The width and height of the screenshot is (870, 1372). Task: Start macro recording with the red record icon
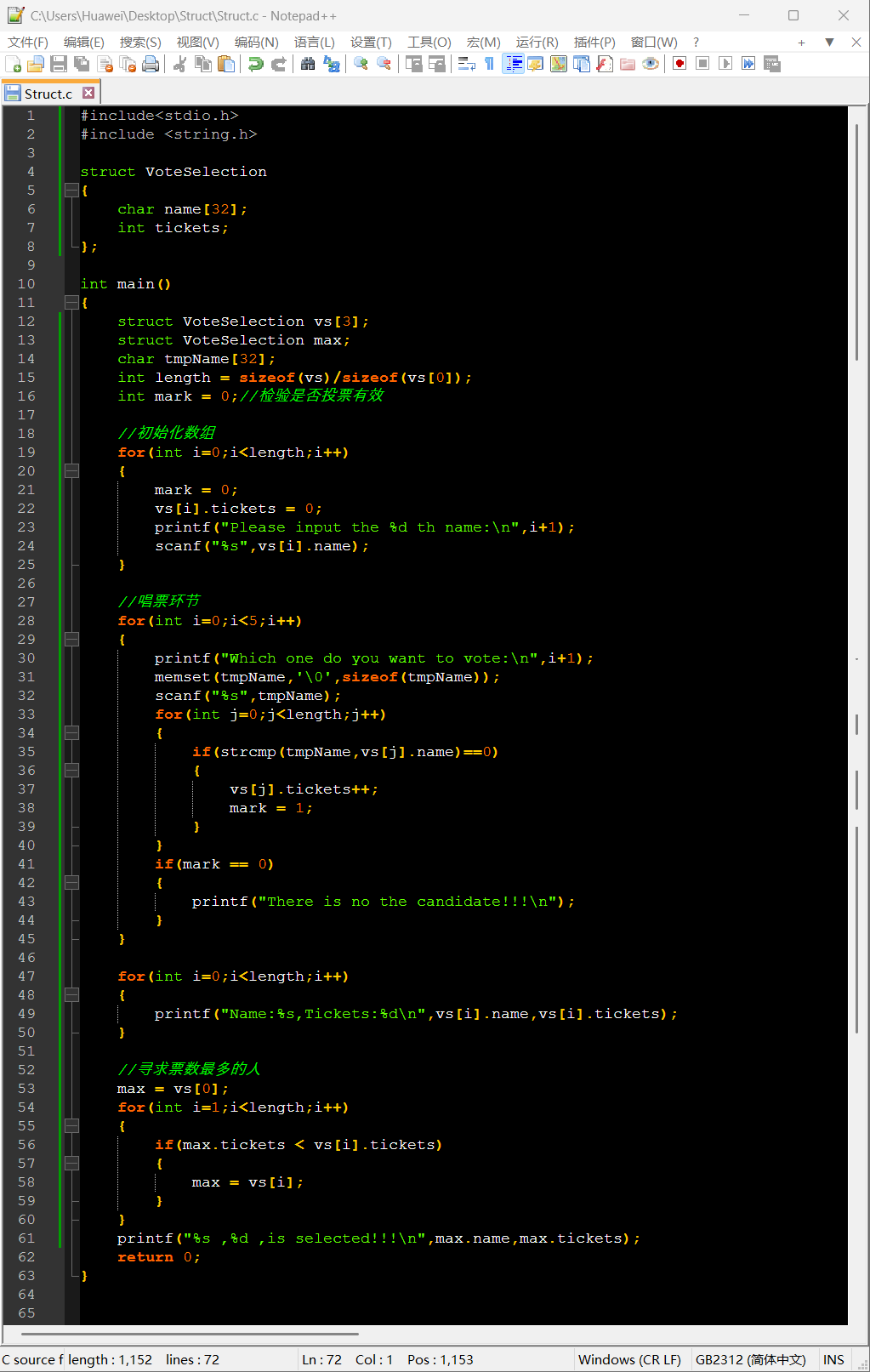click(680, 64)
